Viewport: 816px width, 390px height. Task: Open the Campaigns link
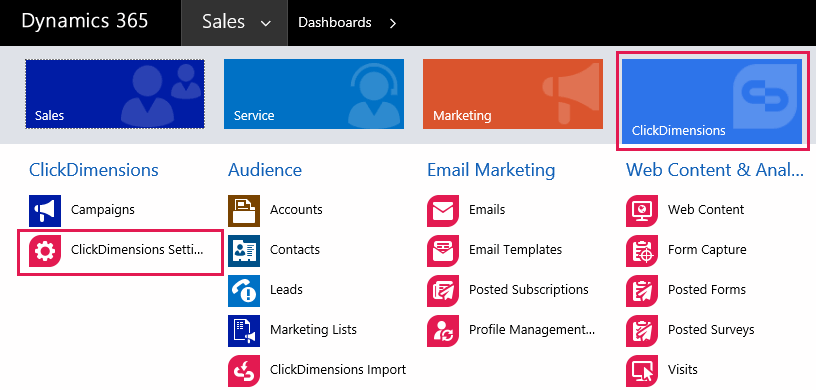(x=103, y=210)
